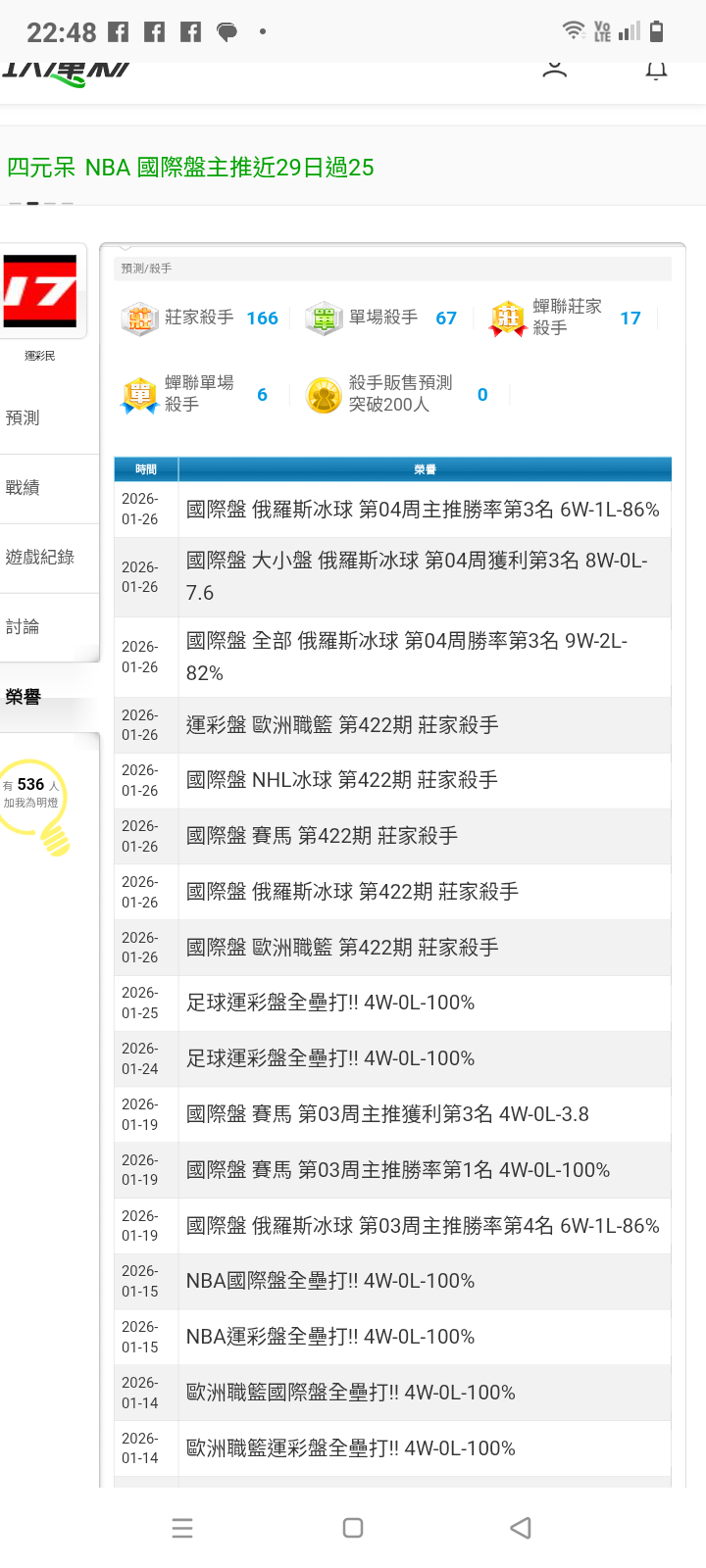This screenshot has width=706, height=1568.
Task: Select row 運彩盤 歐洲職籃 第422期 莊家殺手
Action: (x=392, y=725)
